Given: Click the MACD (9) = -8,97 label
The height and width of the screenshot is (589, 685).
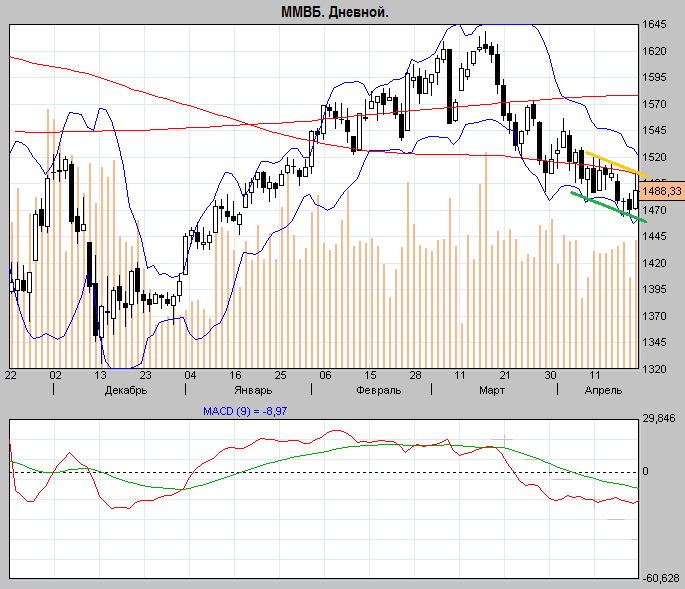Looking at the screenshot, I should [x=245, y=411].
